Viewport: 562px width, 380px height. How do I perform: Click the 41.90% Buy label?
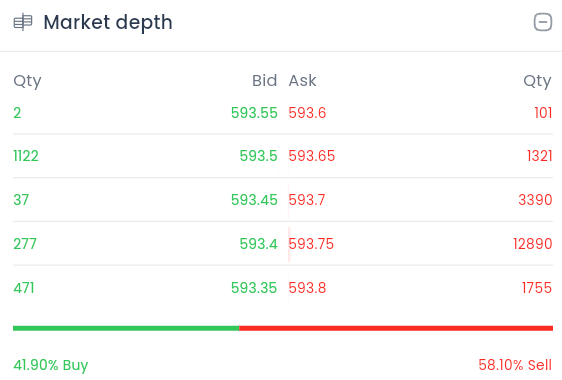[x=51, y=365]
